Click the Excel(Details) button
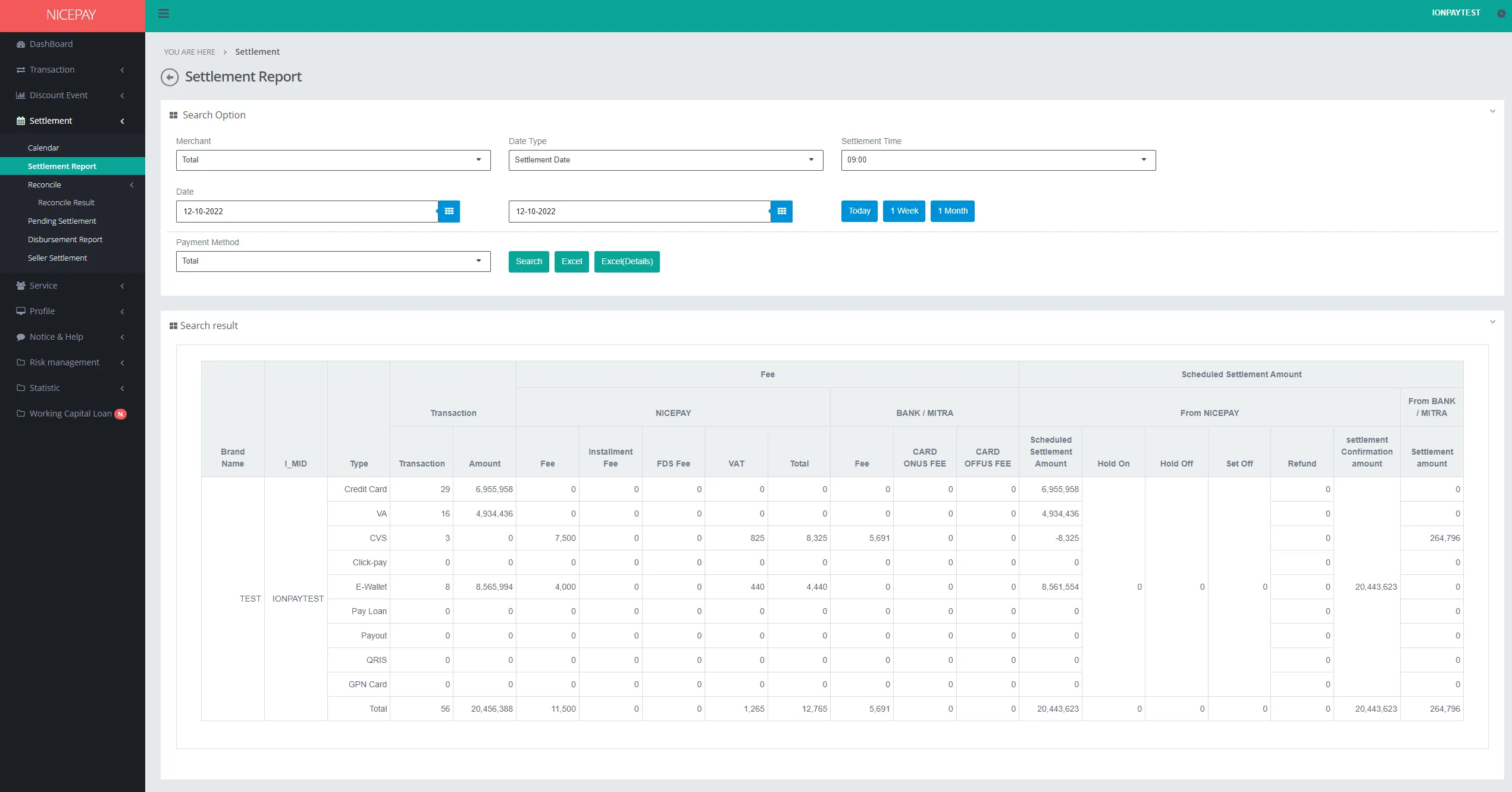This screenshot has width=1512, height=792. coord(627,262)
